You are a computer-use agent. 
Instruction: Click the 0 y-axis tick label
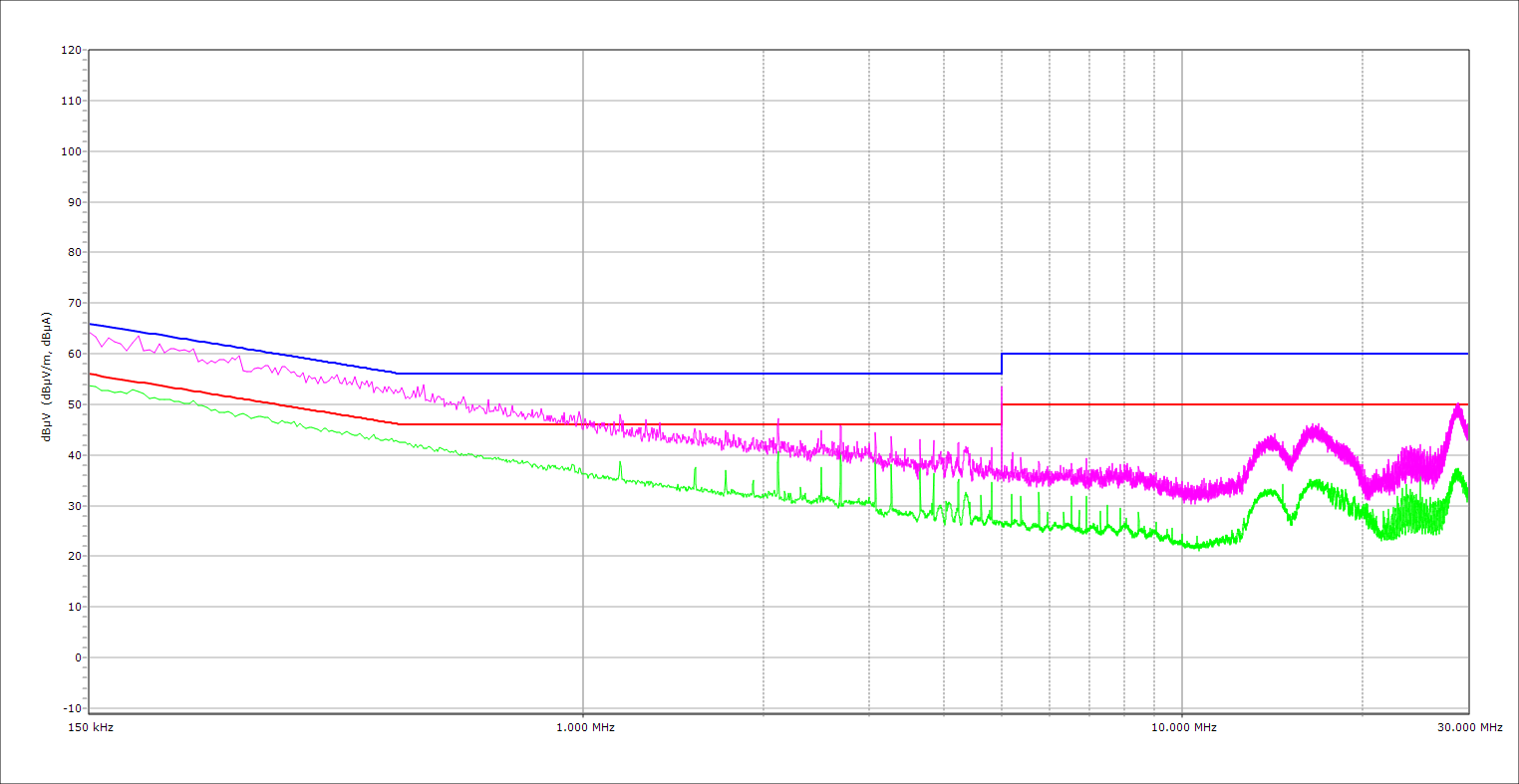pos(77,657)
